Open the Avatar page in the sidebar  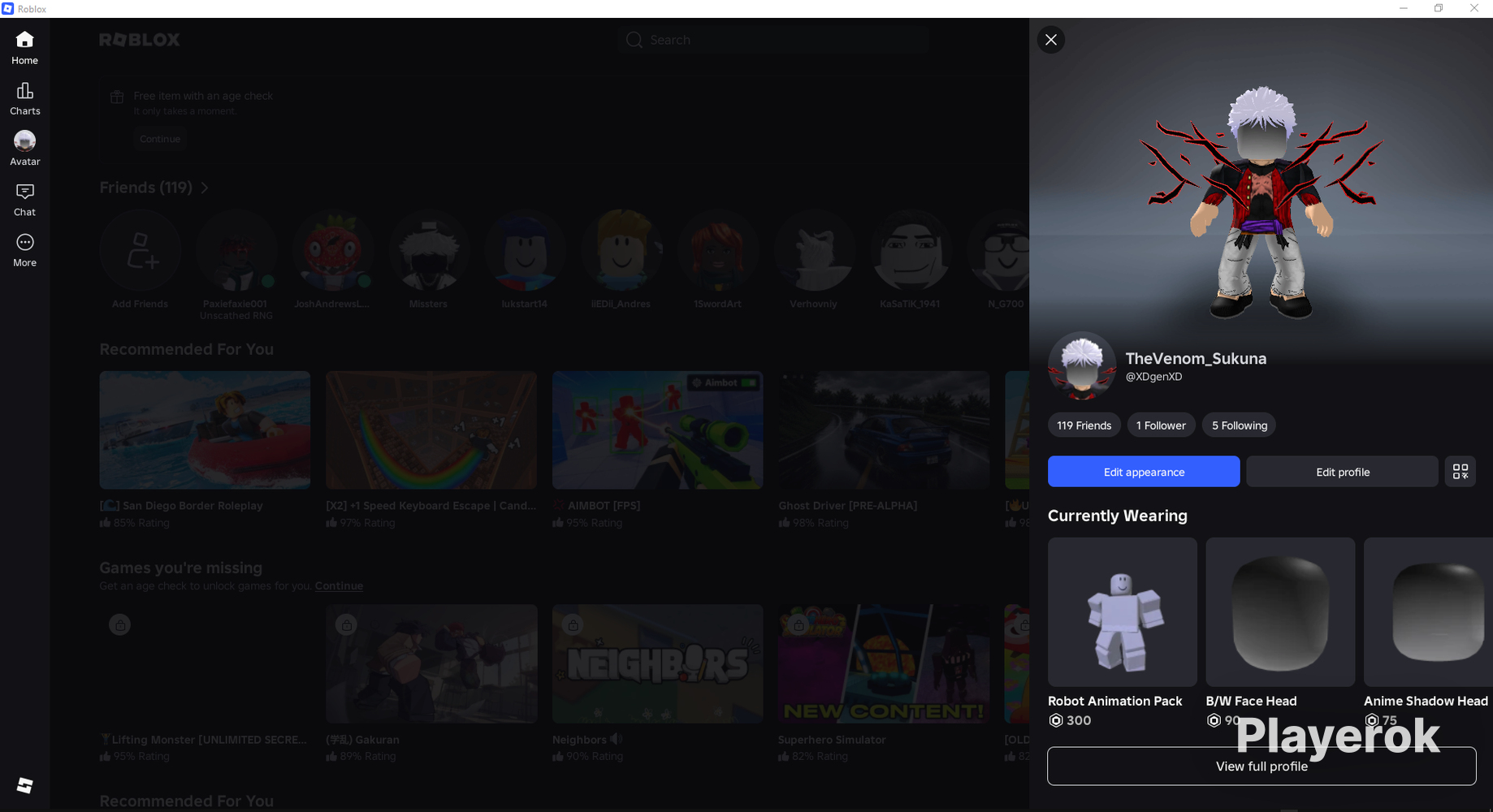tap(24, 149)
